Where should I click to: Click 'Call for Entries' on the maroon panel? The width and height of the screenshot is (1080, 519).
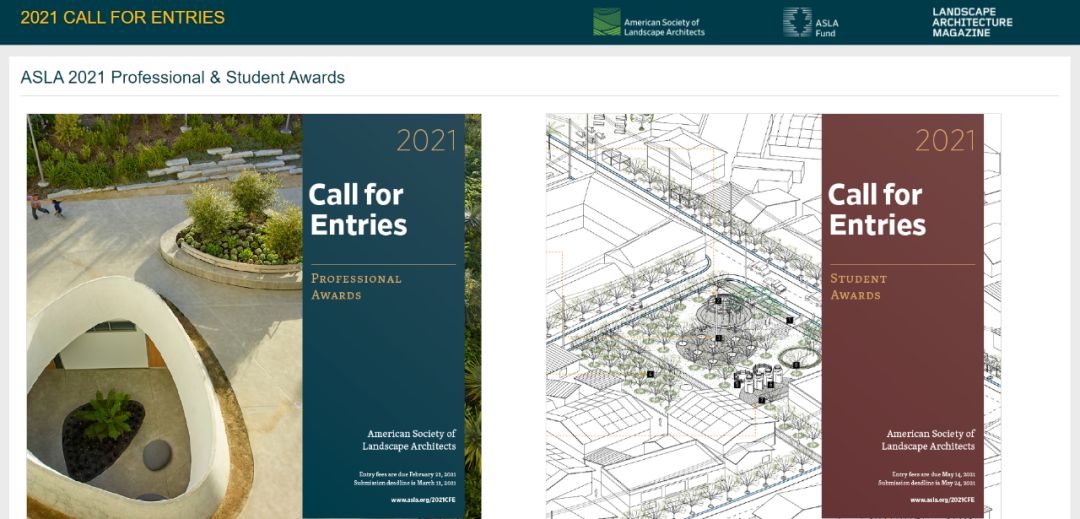pos(877,209)
